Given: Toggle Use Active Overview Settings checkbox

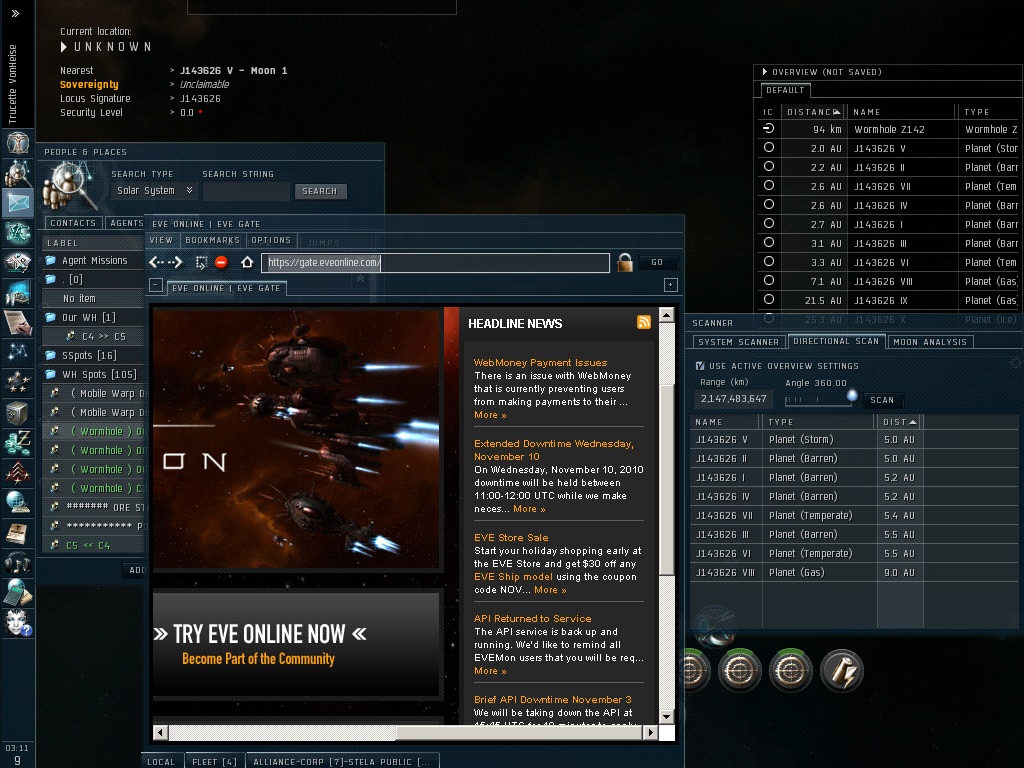Looking at the screenshot, I should pyautogui.click(x=700, y=366).
